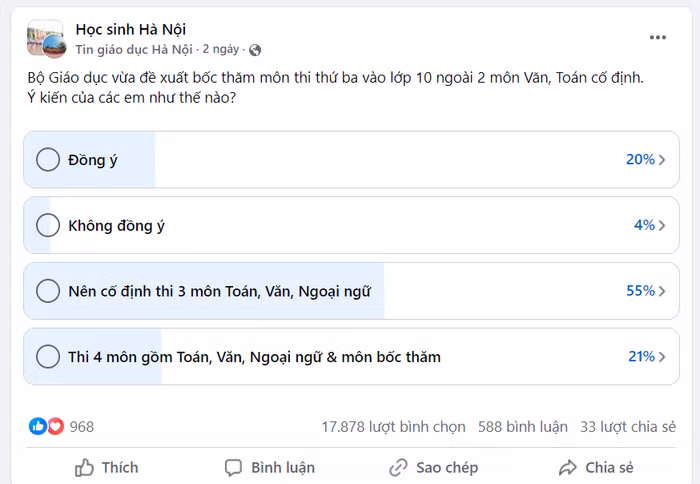Select the "Đồng ý" poll radio button
The height and width of the screenshot is (484, 700).
[x=47, y=160]
